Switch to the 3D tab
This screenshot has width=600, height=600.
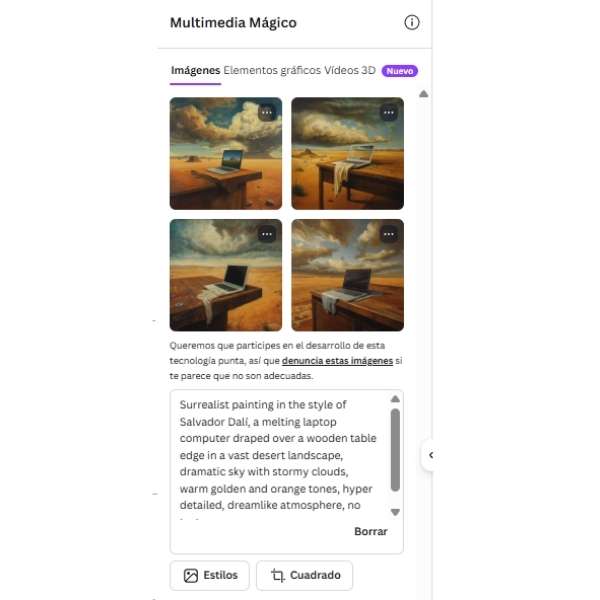(368, 70)
